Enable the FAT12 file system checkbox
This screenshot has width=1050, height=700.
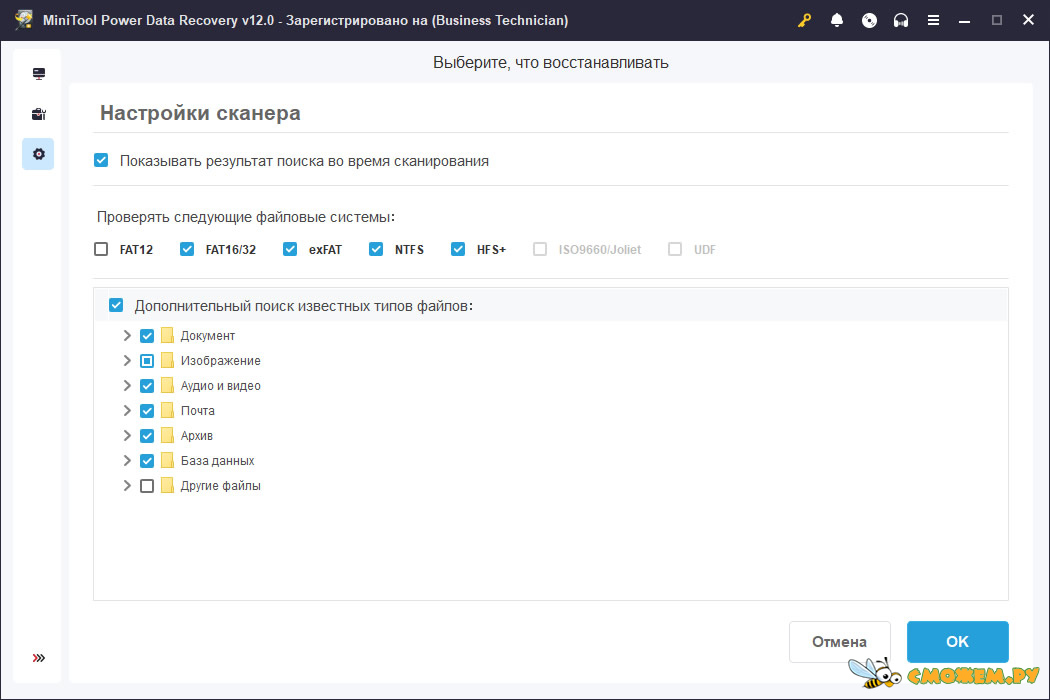tap(101, 249)
